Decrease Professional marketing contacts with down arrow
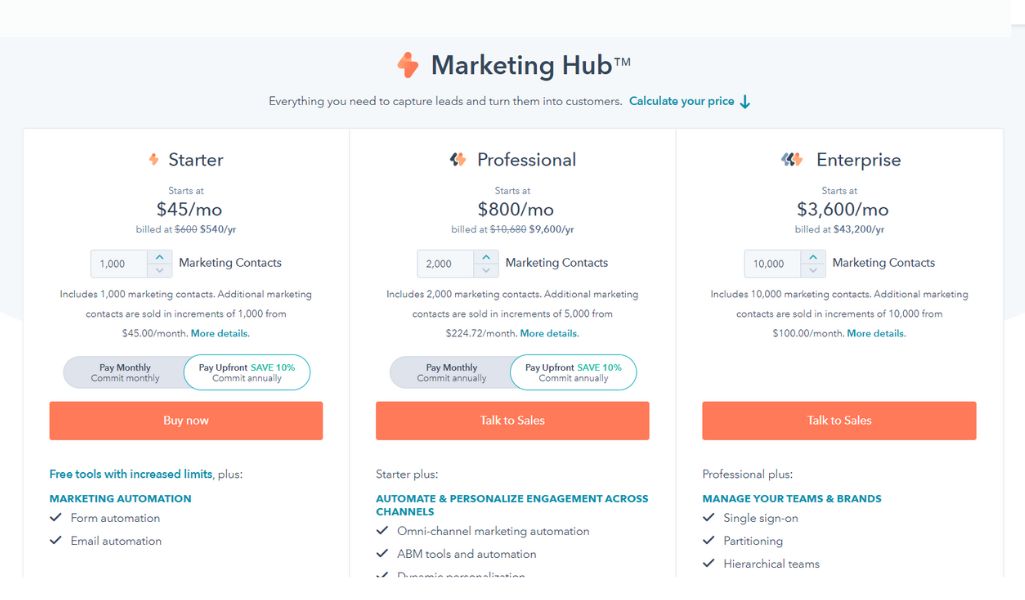The width and height of the screenshot is (1025, 600). (x=486, y=270)
